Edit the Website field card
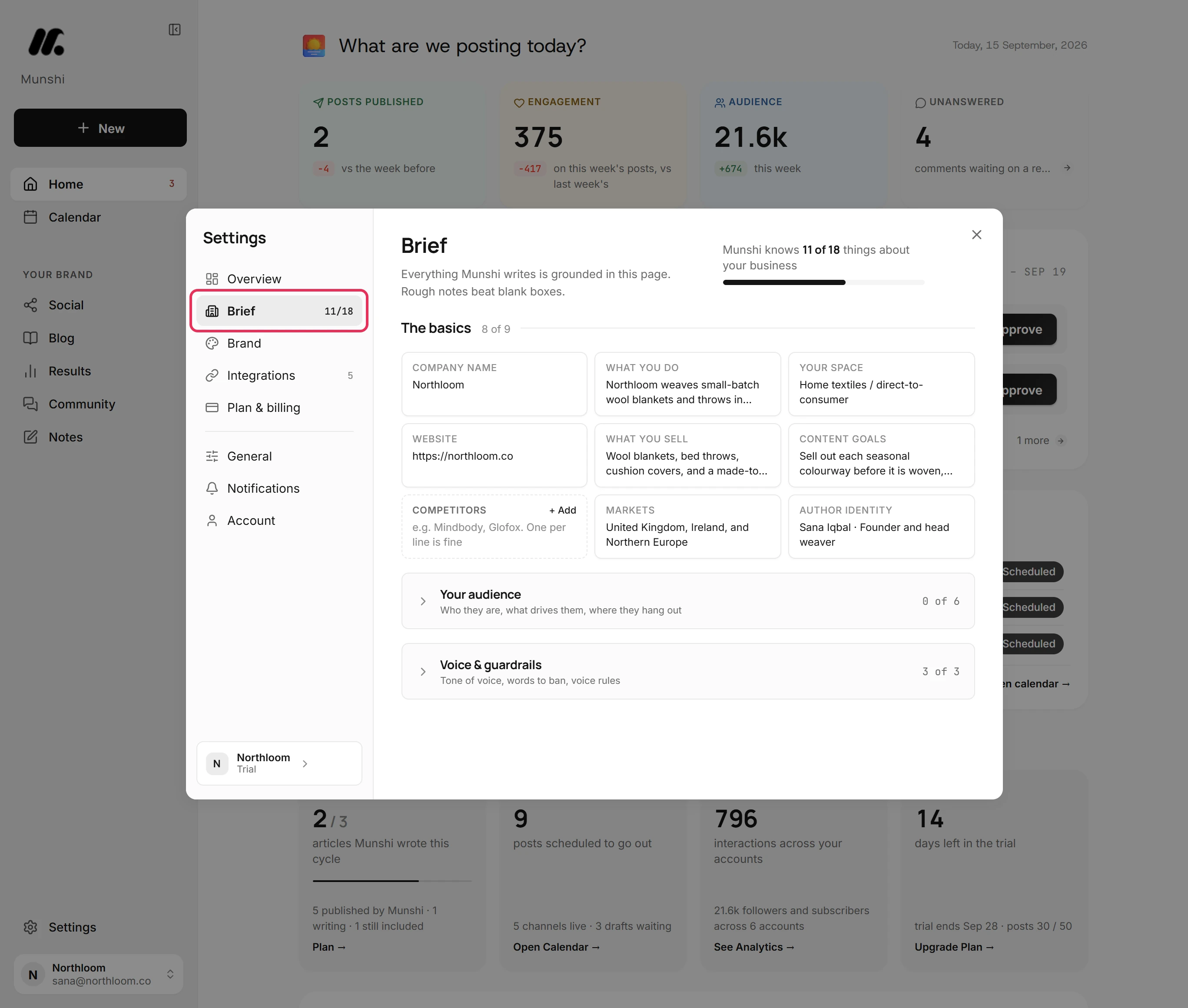The width and height of the screenshot is (1188, 1008). click(x=494, y=455)
